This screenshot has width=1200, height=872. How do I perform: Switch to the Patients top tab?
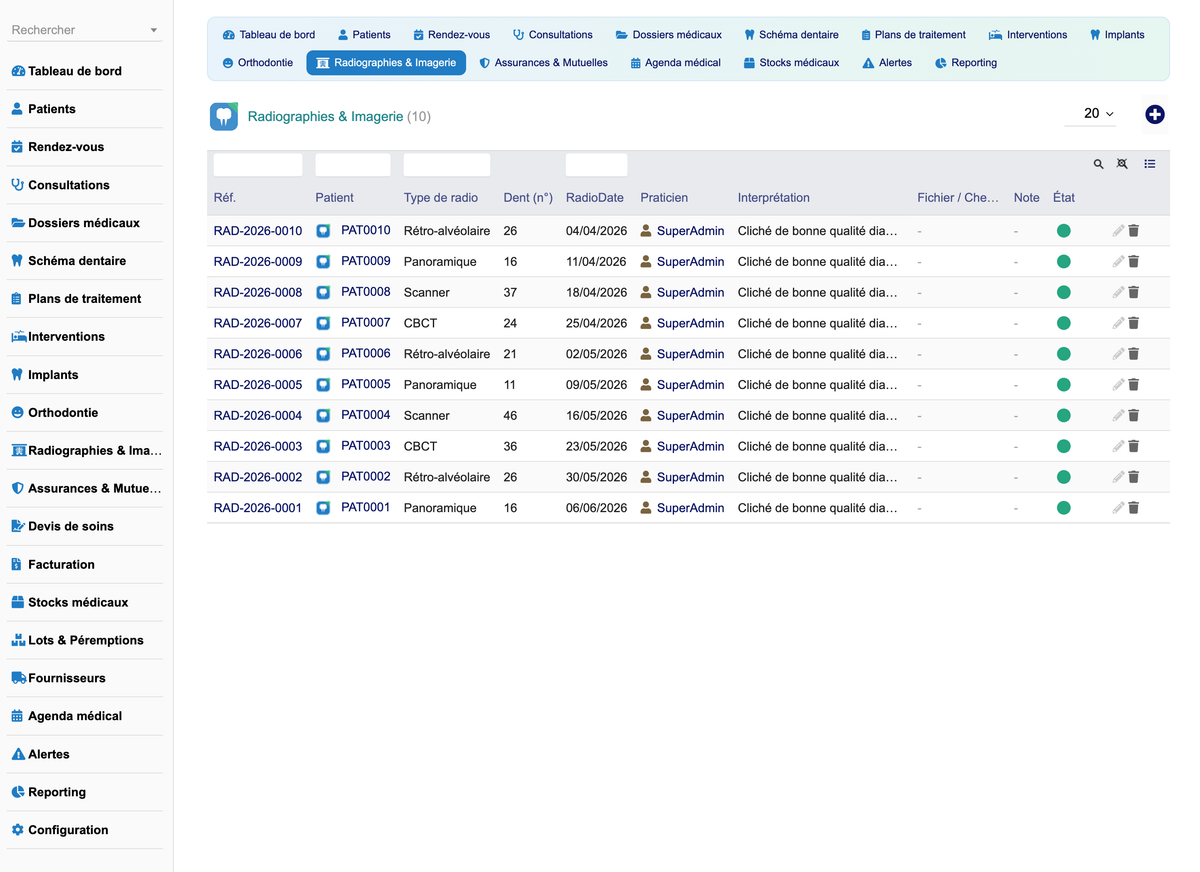pos(365,35)
